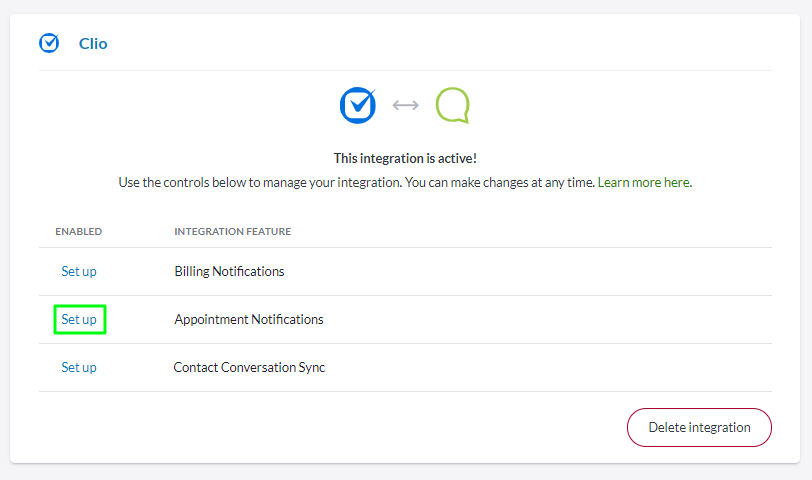Click the large blue Clio logo

357,105
